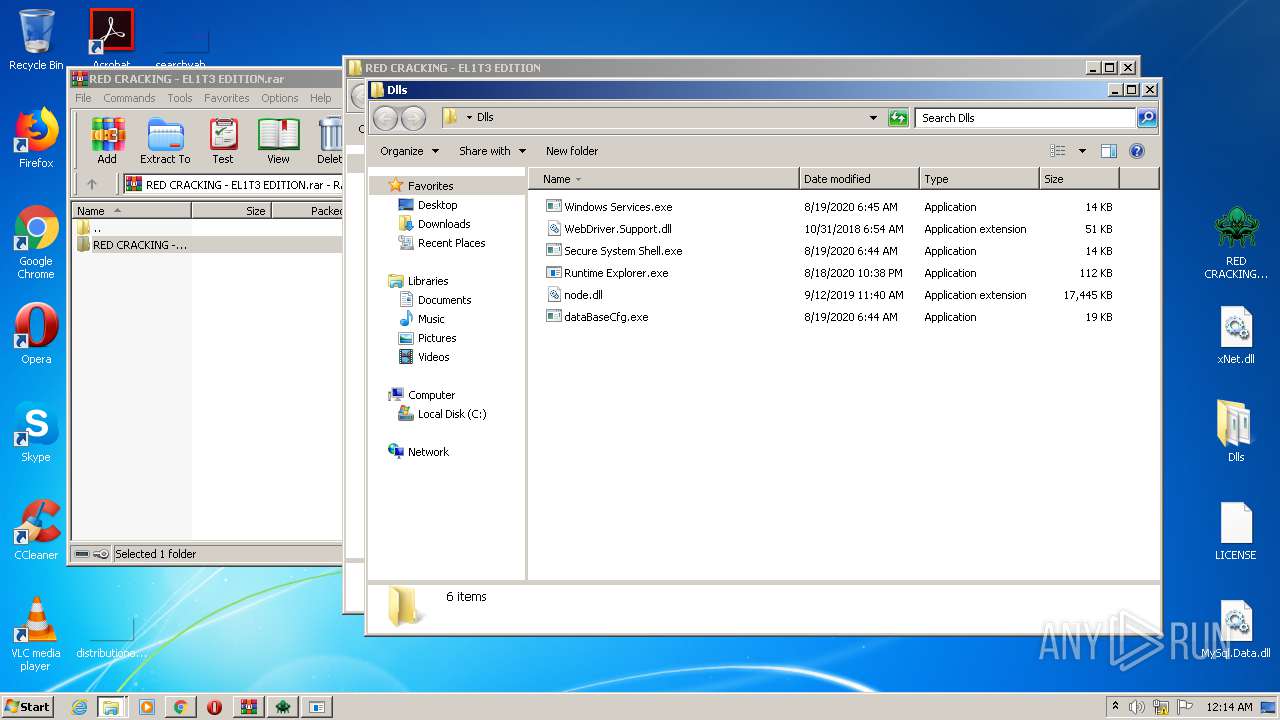Click the Test archive icon in WinRAR

(223, 141)
